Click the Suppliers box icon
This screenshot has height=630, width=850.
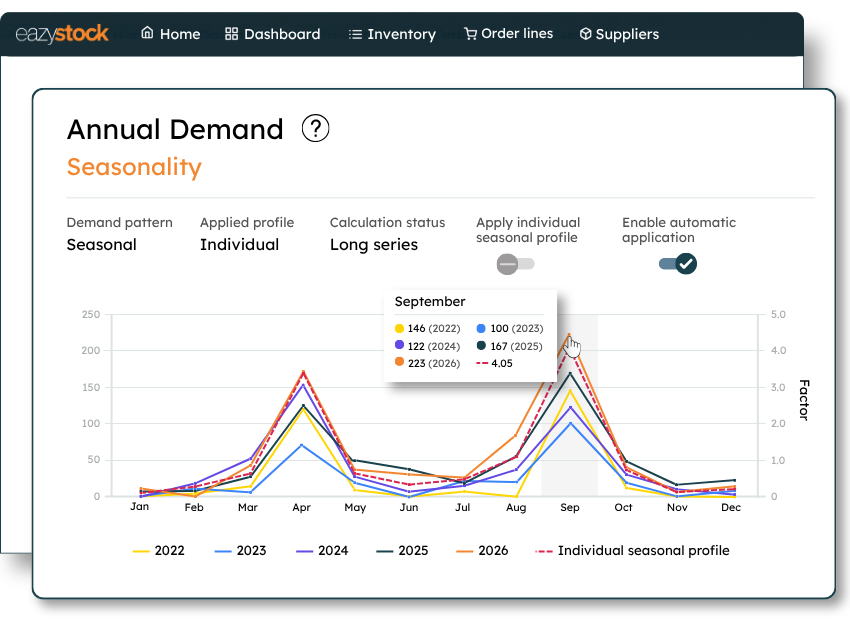point(585,34)
